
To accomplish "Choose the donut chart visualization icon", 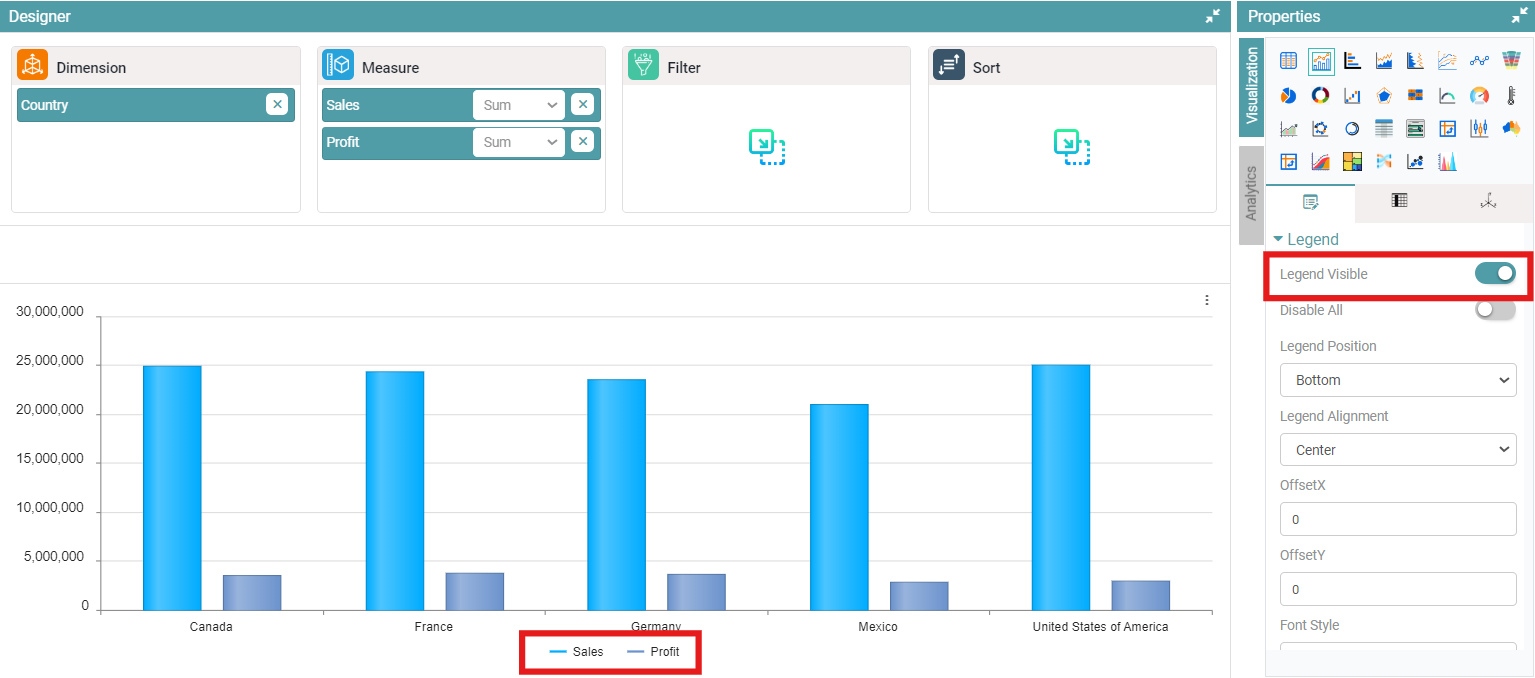I will point(1320,96).
